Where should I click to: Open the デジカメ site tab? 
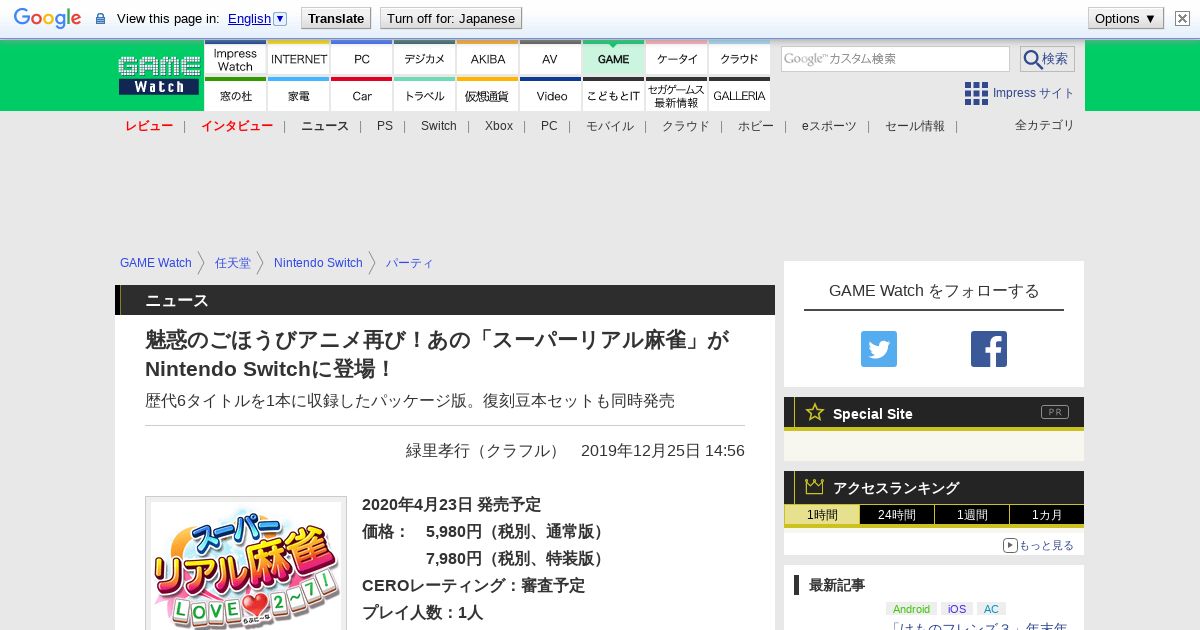(x=425, y=59)
